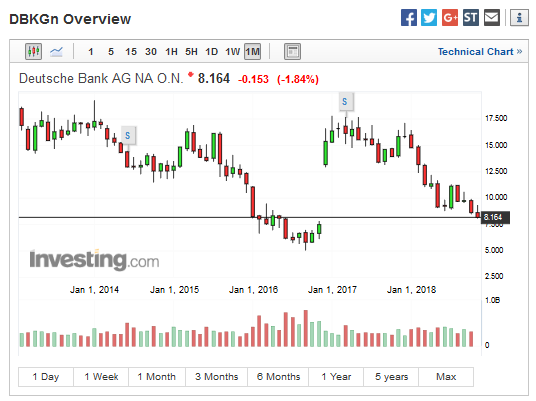This screenshot has width=536, height=401.
Task: Show the 1 Year range
Action: click(x=336, y=377)
